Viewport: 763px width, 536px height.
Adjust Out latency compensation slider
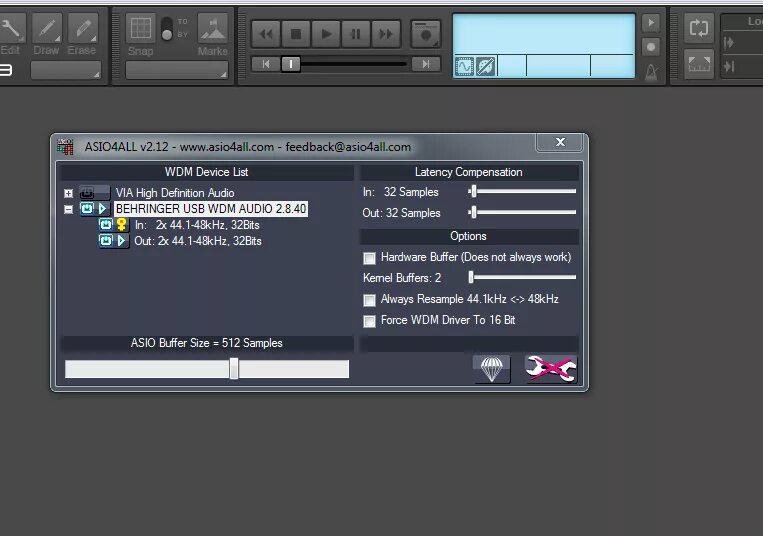point(472,212)
